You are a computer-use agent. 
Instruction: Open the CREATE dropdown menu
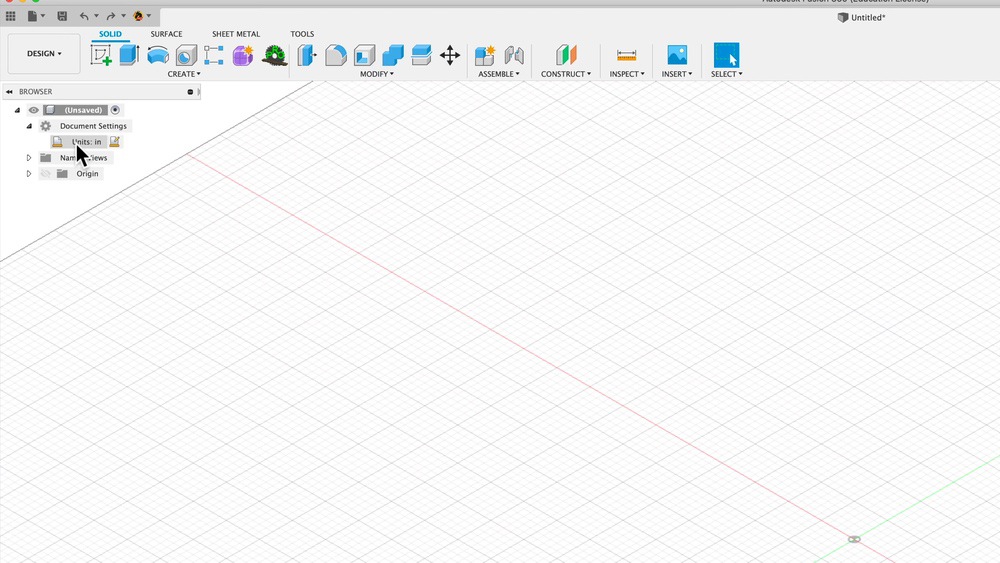tap(184, 74)
